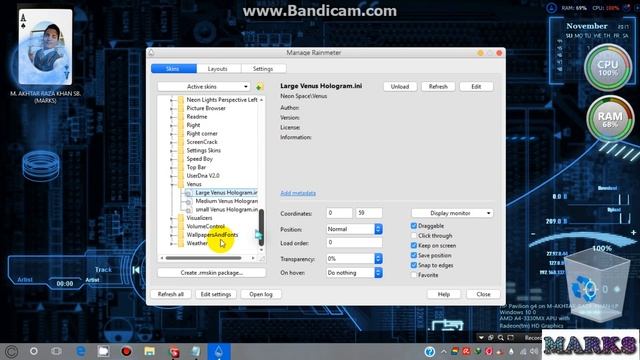640x360 pixels.
Task: Click the Unload button
Action: pos(400,87)
